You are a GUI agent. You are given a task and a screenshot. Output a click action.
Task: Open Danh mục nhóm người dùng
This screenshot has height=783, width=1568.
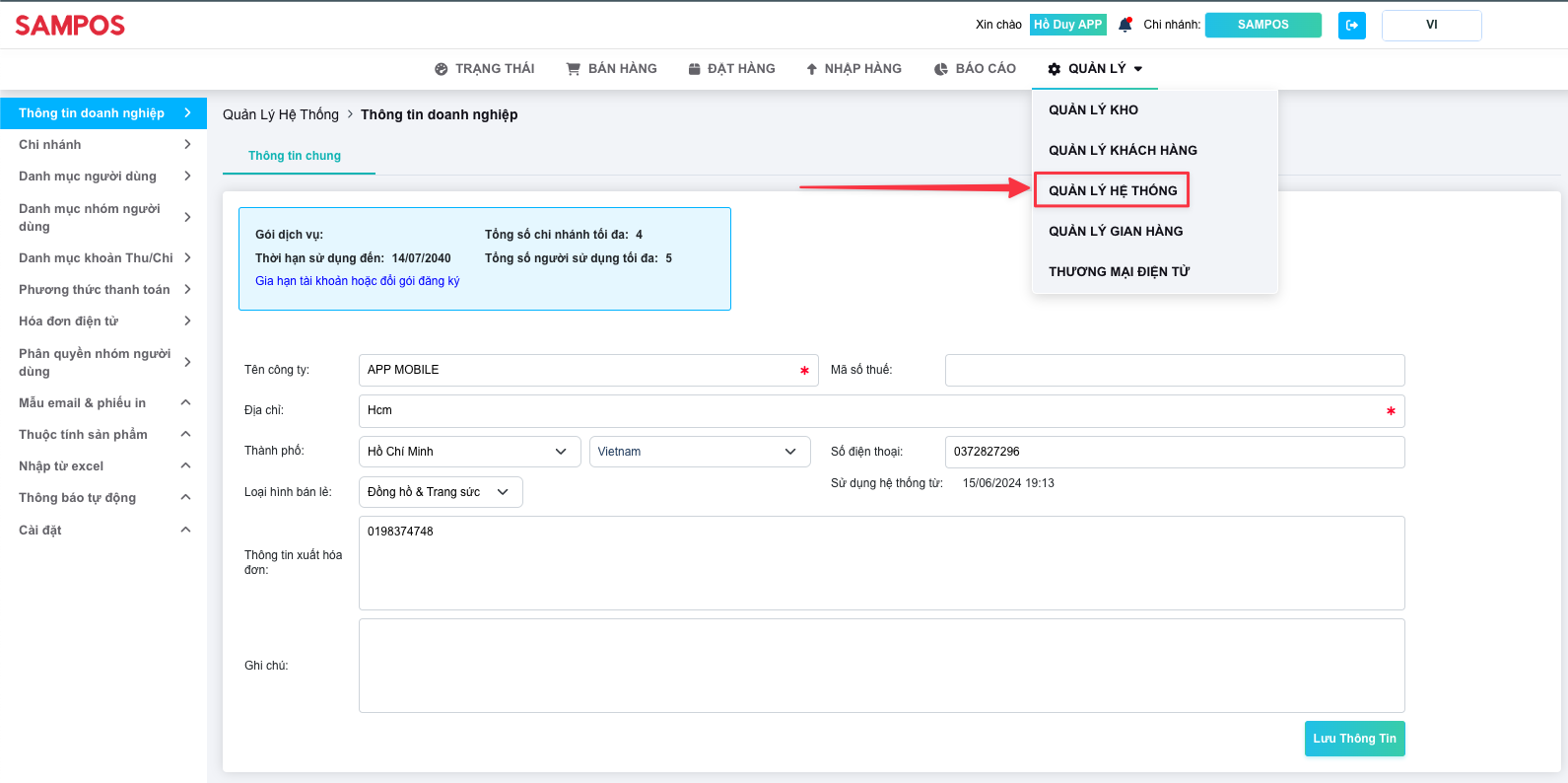(x=103, y=217)
